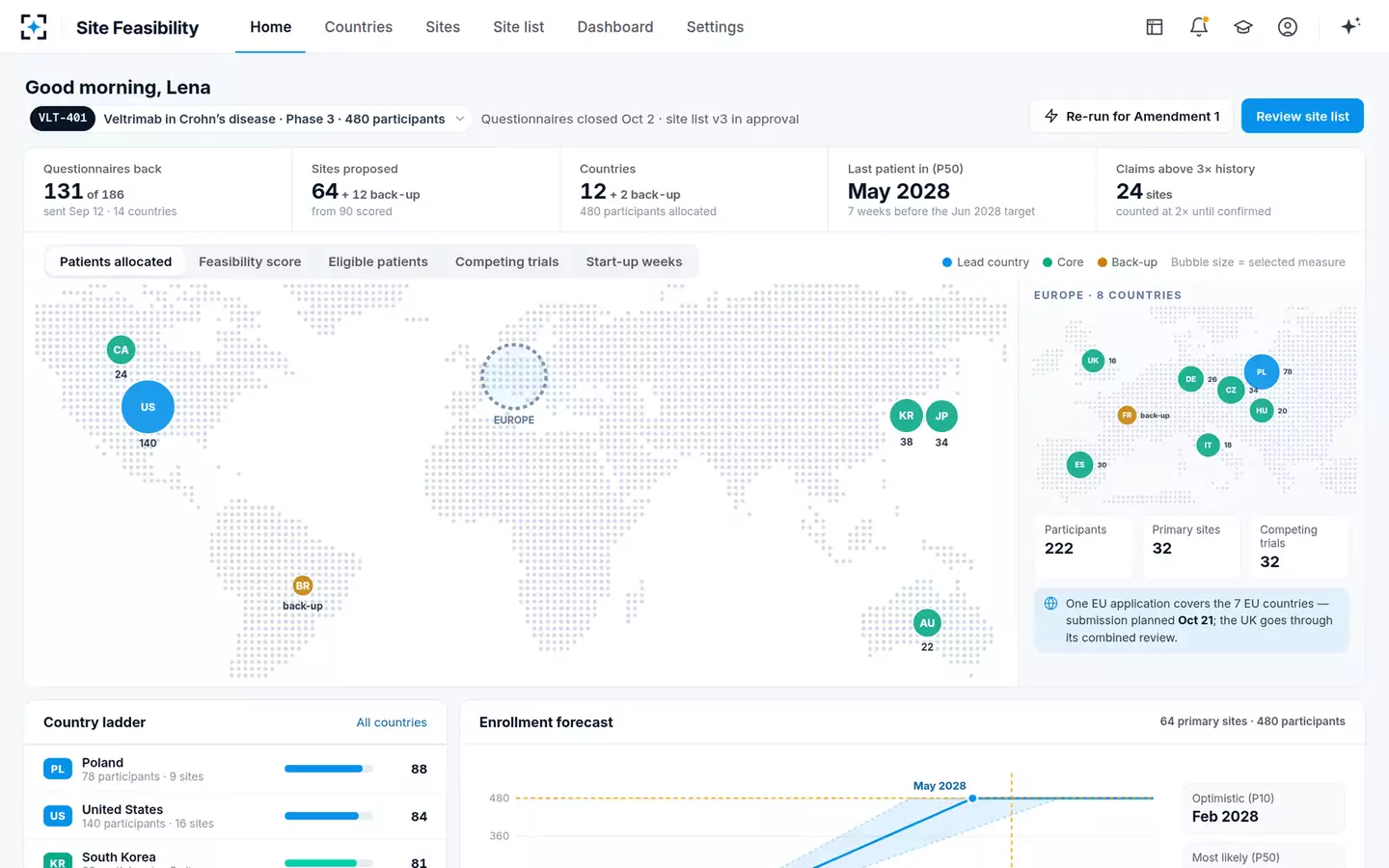
Task: Open the Optimistic (P10) Feb 2028 card
Action: (1264, 808)
